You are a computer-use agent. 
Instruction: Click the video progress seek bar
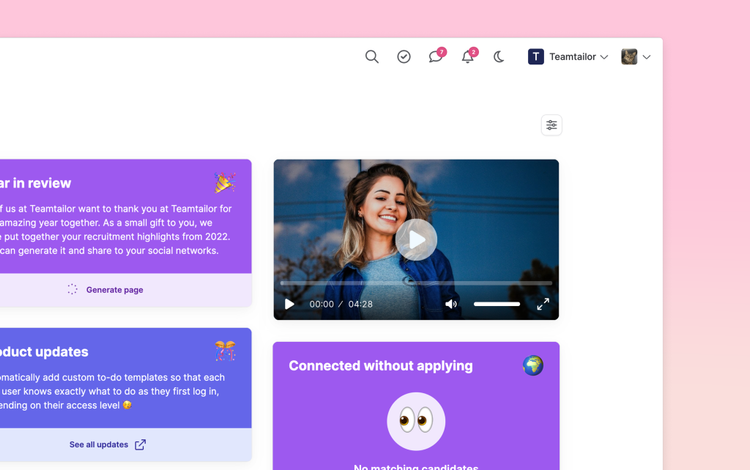[415, 283]
